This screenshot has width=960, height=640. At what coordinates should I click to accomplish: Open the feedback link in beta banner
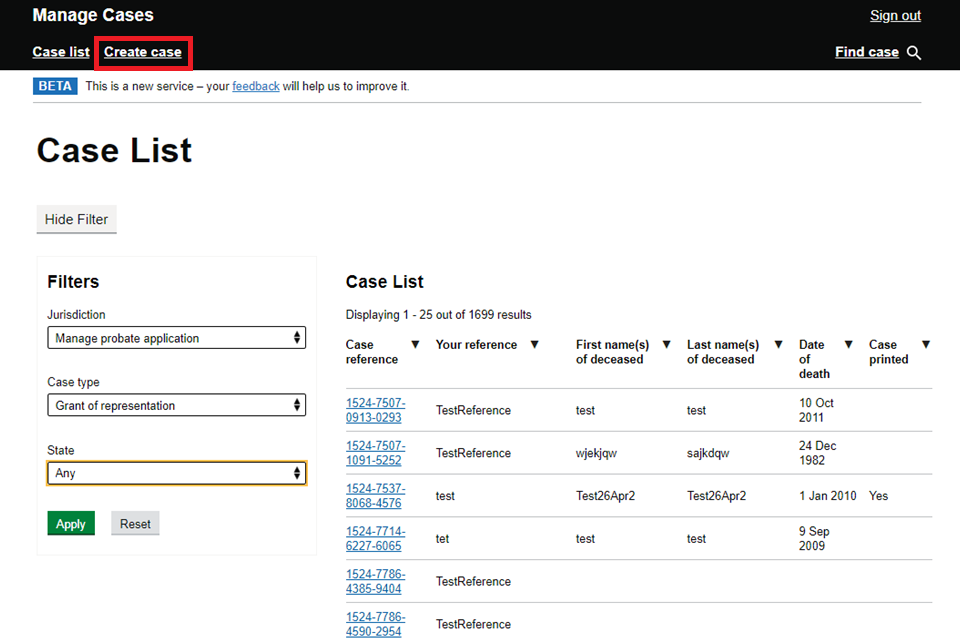coord(256,86)
